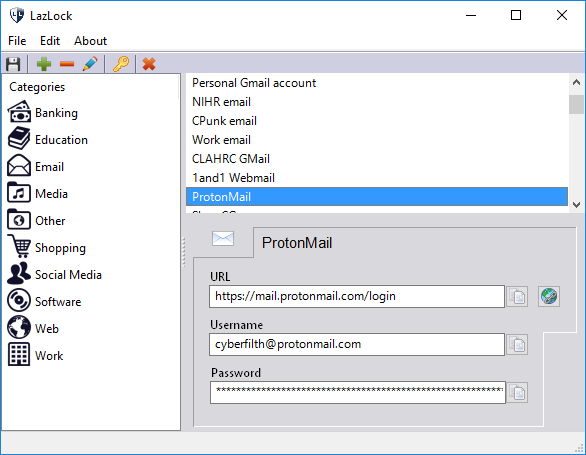Select the Social Media people icon

click(x=19, y=273)
